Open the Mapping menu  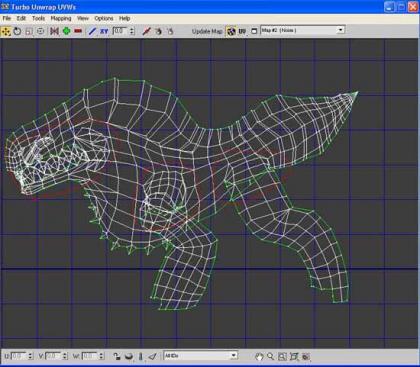(x=61, y=18)
